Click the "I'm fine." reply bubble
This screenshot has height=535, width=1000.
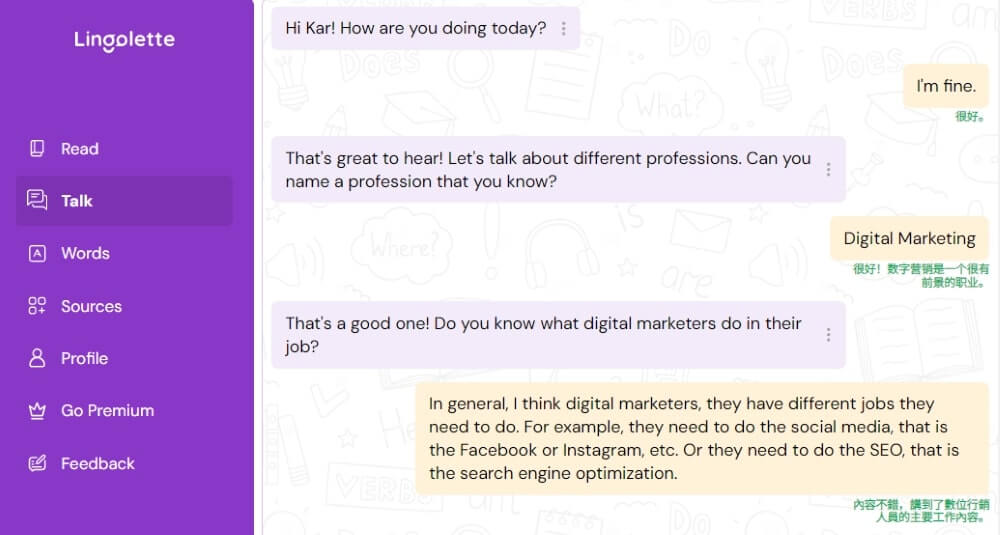(x=945, y=87)
